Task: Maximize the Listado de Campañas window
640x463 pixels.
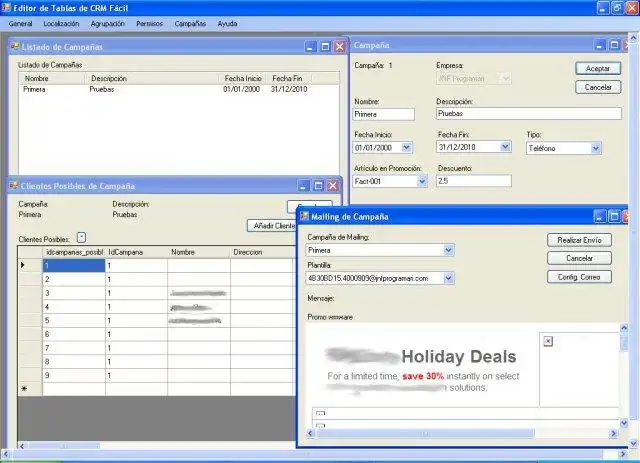Action: click(x=325, y=47)
